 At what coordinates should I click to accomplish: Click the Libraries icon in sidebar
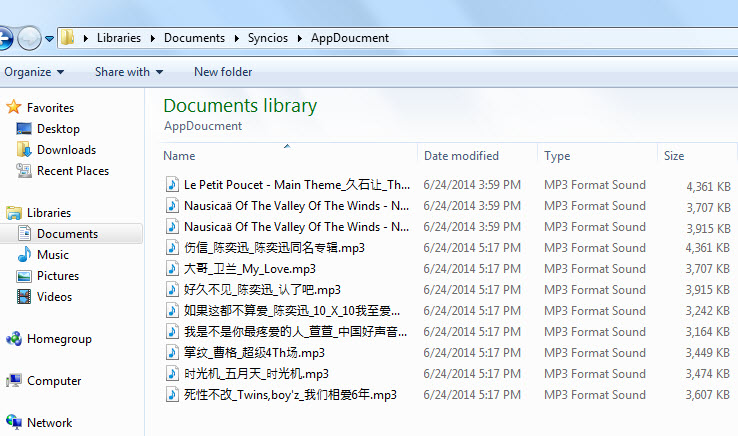(x=14, y=213)
